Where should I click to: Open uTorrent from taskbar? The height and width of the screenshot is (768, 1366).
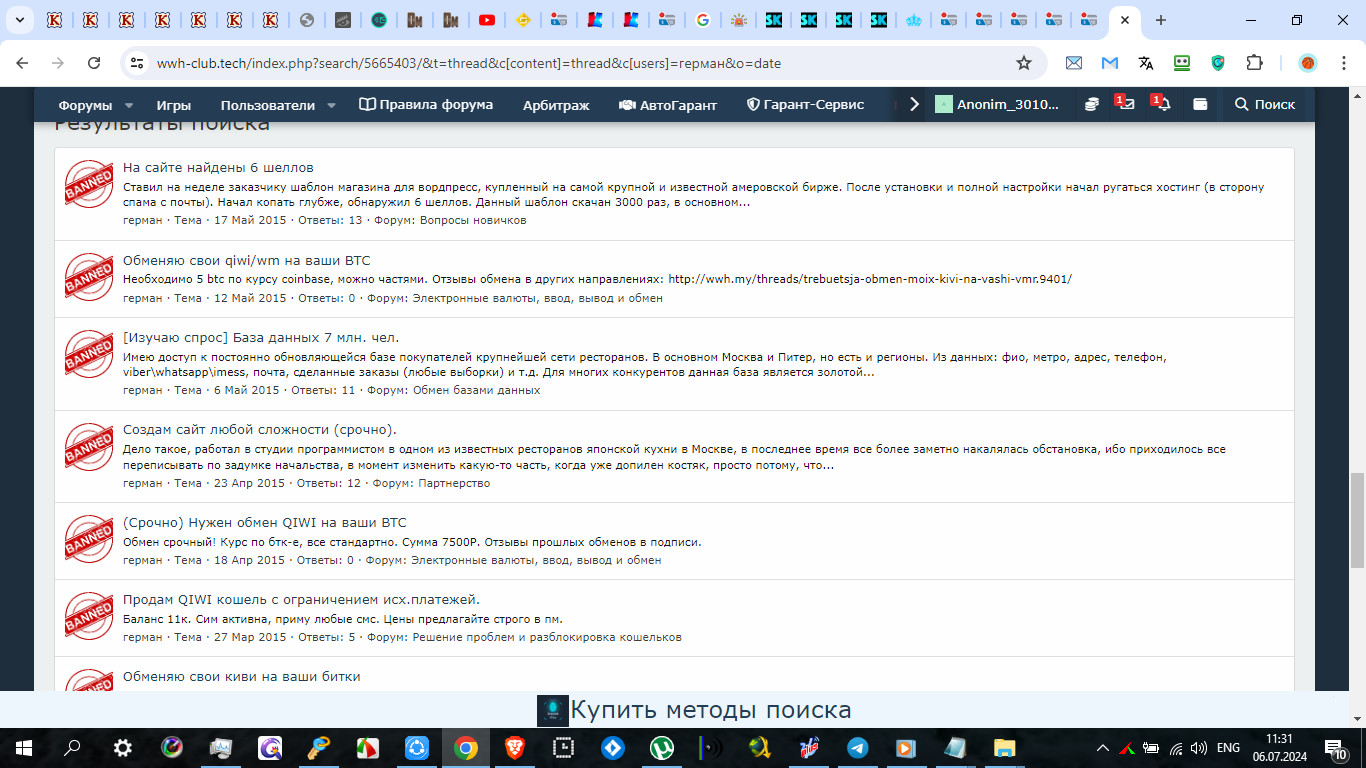pyautogui.click(x=661, y=747)
